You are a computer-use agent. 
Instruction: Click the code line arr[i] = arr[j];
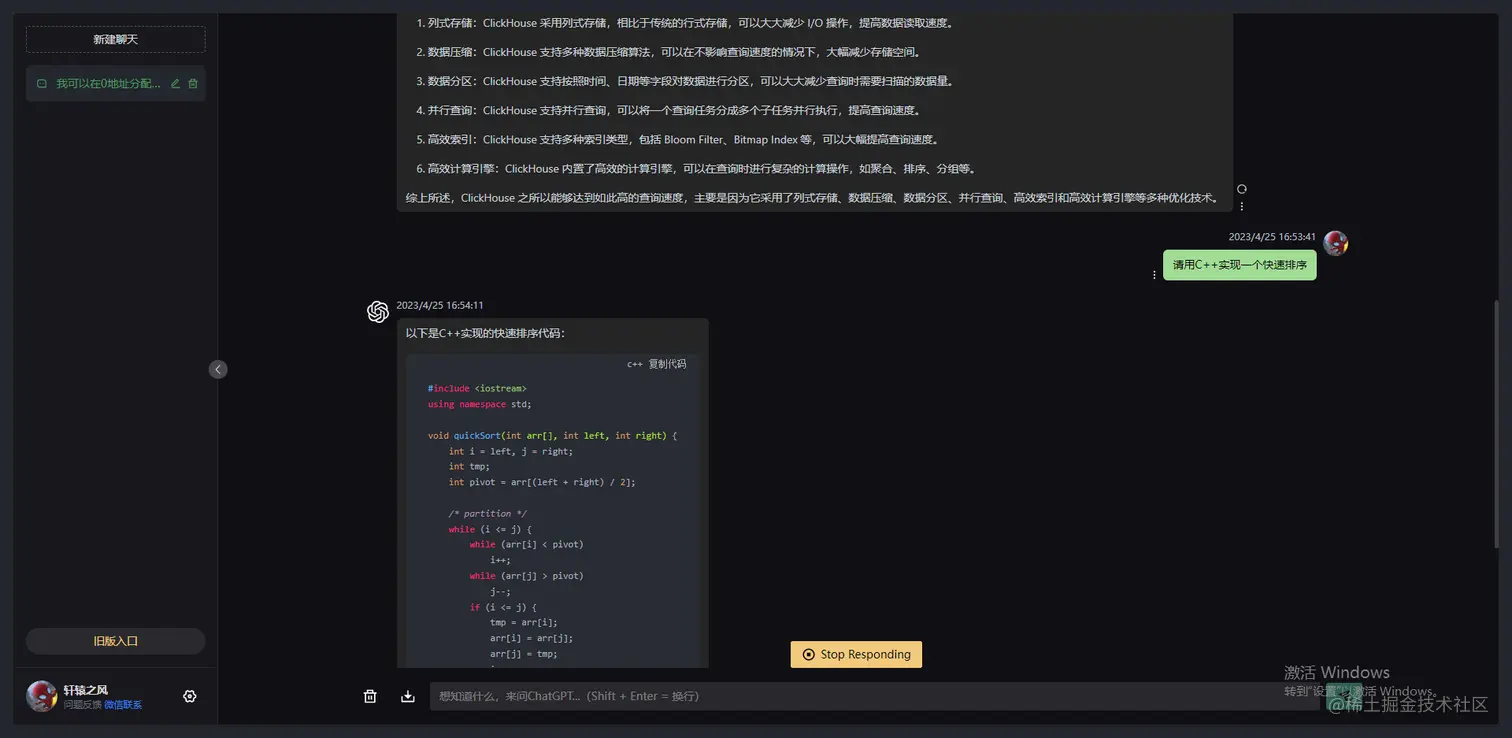531,638
